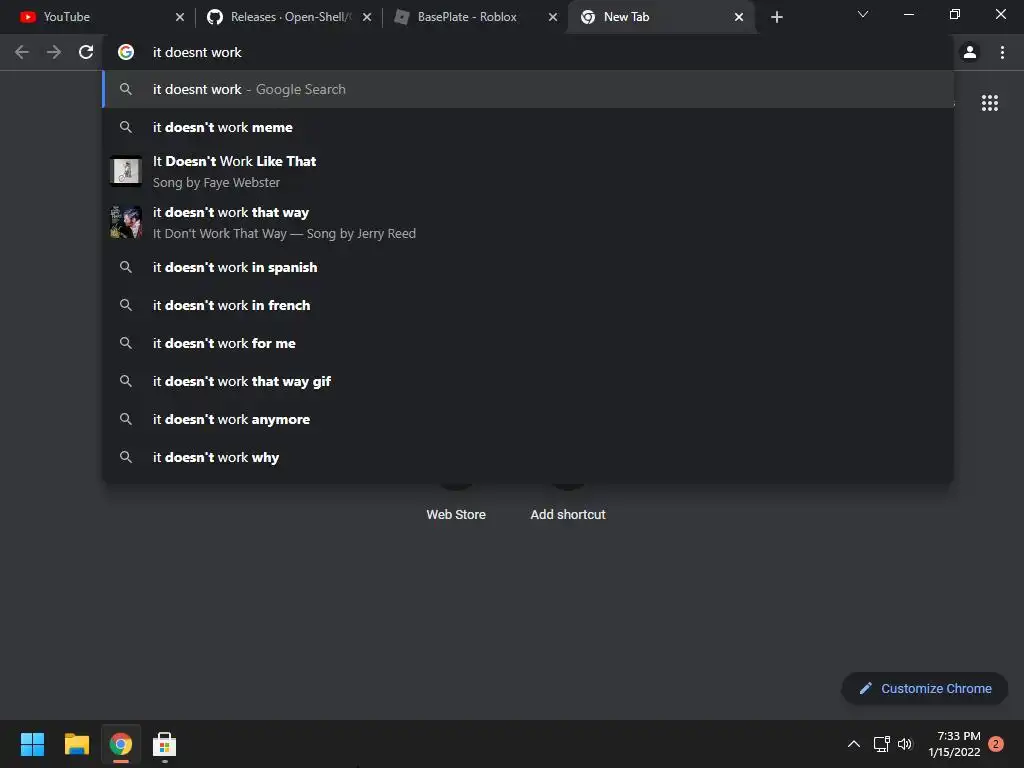
Task: Choose 'It Doesn't Work Like That' song suggestion
Action: click(528, 171)
